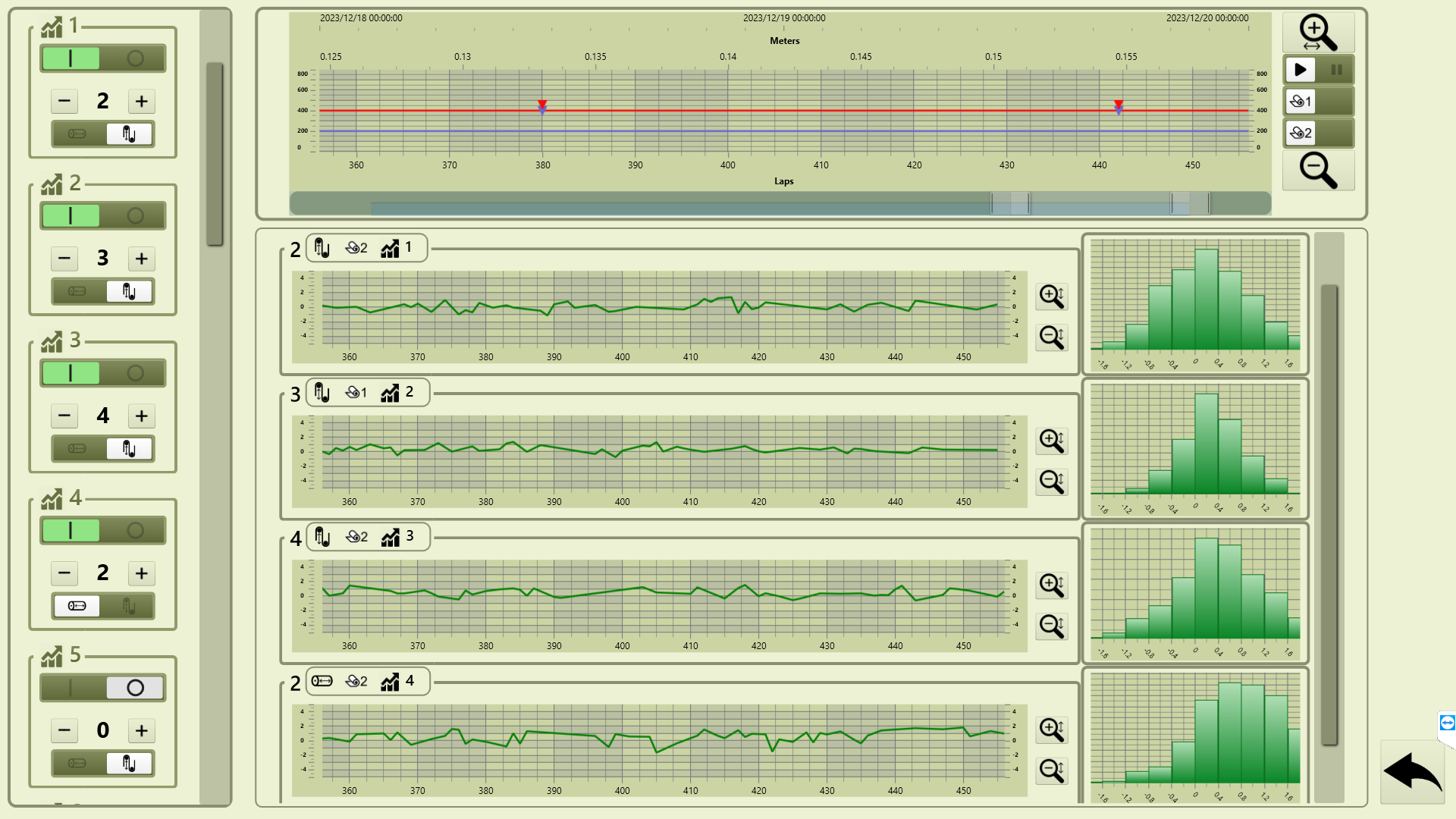Click the left red timeline marker
This screenshot has width=1456, height=819.
pyautogui.click(x=542, y=105)
